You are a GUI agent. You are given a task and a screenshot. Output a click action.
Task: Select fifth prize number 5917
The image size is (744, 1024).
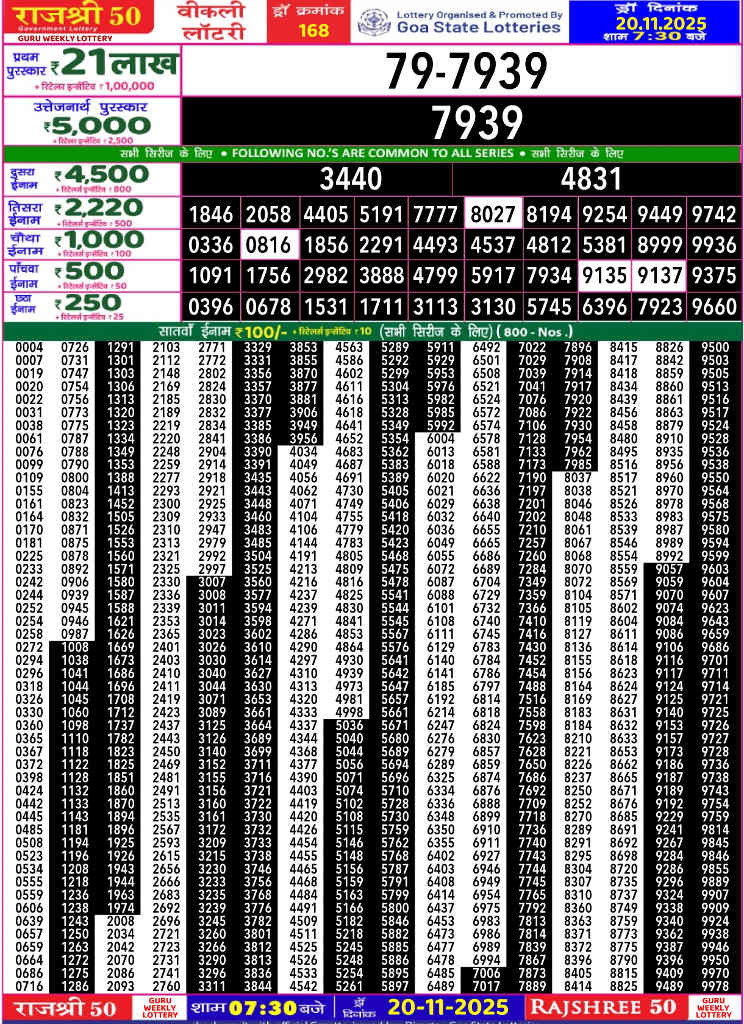(x=493, y=276)
